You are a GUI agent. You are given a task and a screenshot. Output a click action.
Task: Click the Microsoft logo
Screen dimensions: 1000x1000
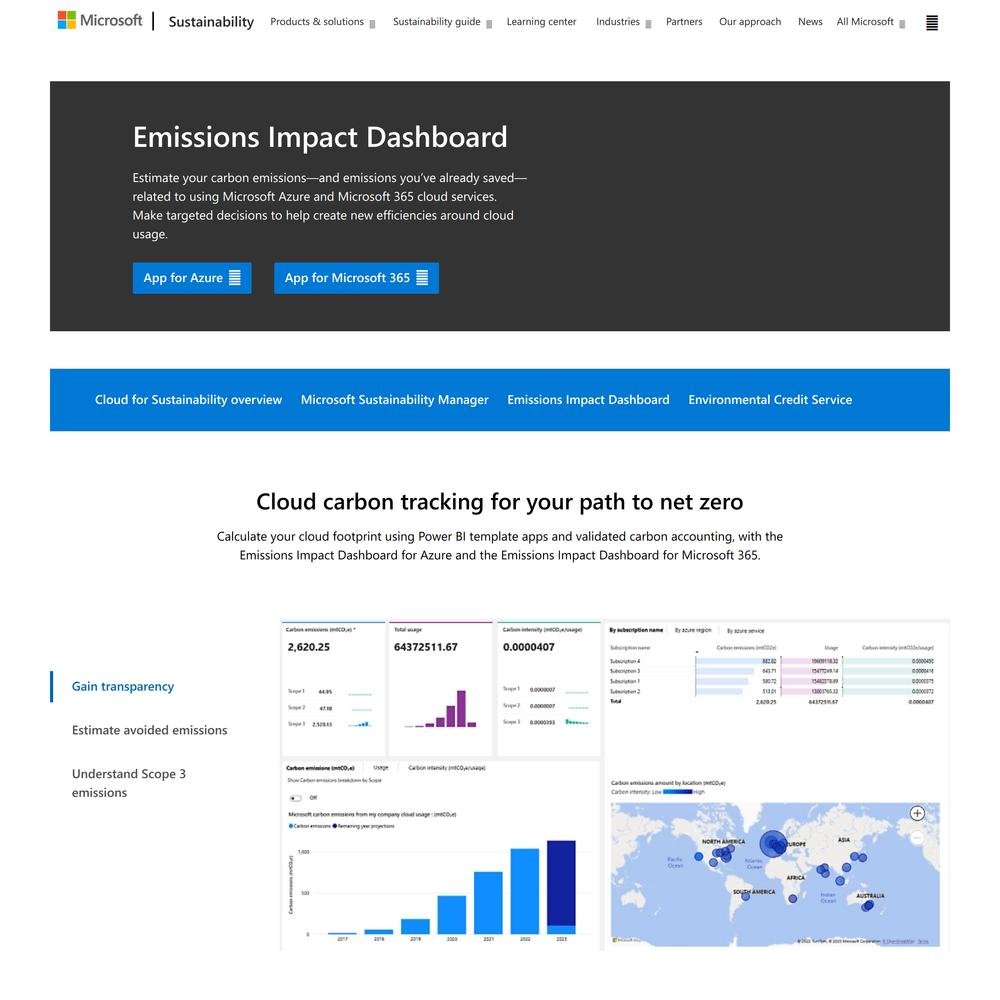[100, 20]
